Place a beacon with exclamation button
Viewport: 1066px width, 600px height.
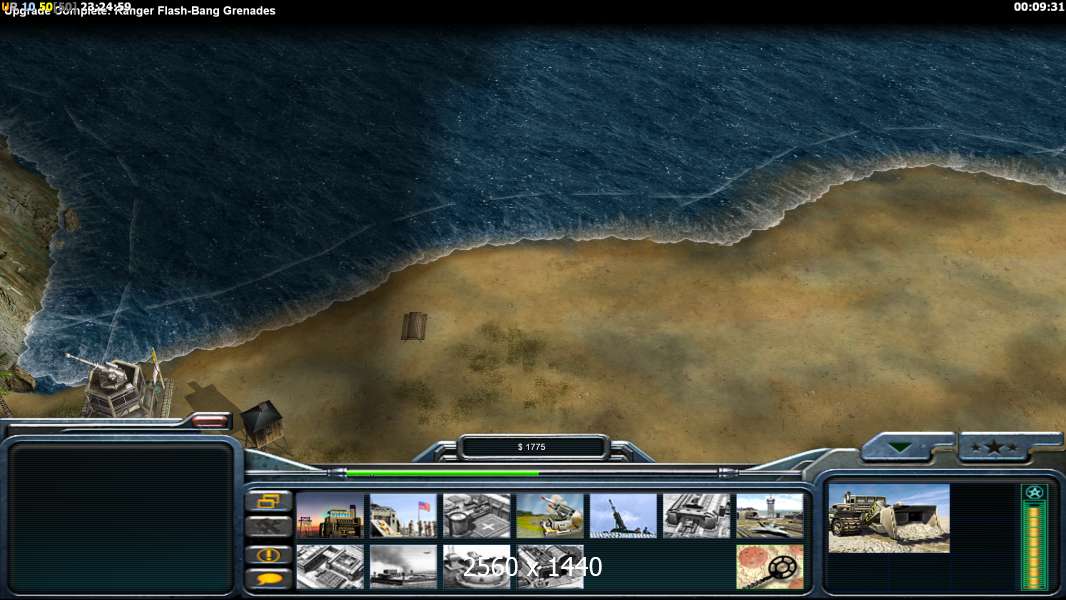[269, 554]
